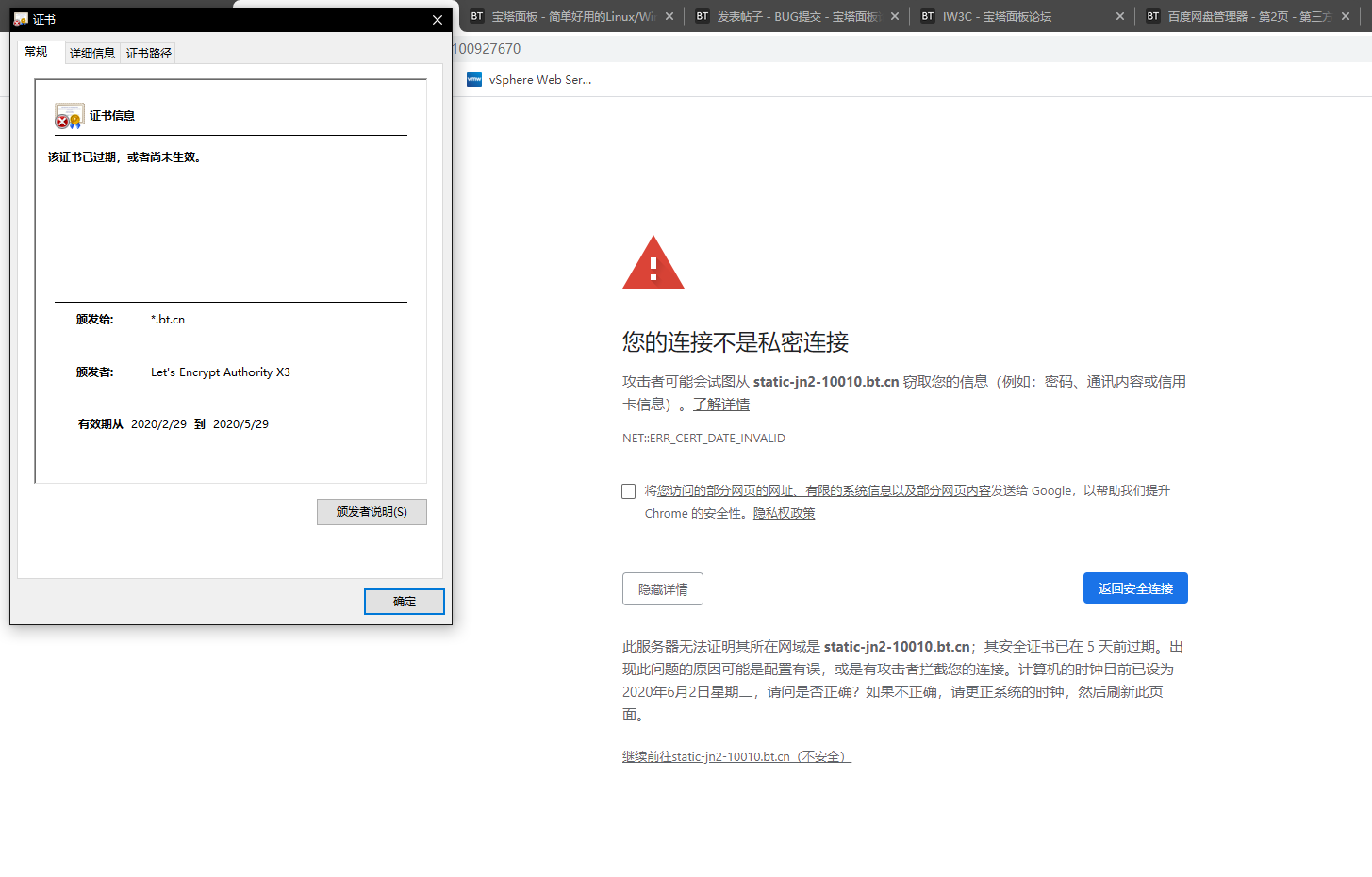Select the issued-to value *.bt.cn
Screen dimensions: 1372x877
click(168, 320)
